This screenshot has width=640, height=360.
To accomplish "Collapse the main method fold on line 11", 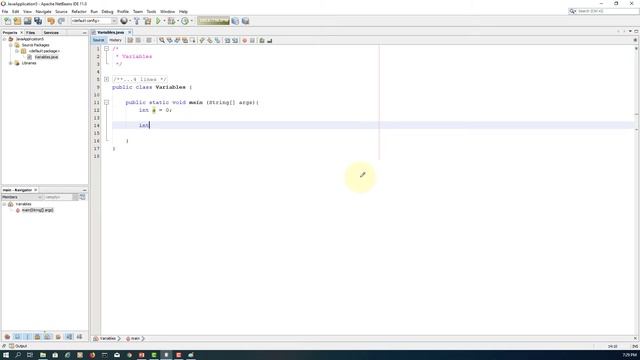I will tap(107, 102).
